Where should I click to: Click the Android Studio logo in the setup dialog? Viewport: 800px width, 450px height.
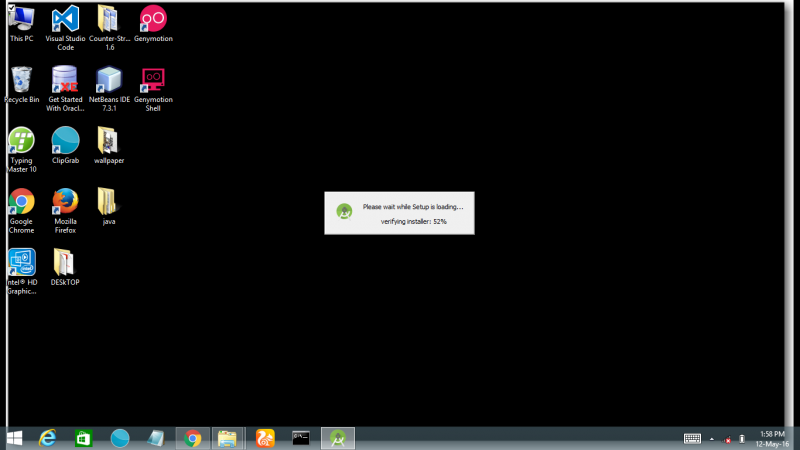pos(344,211)
